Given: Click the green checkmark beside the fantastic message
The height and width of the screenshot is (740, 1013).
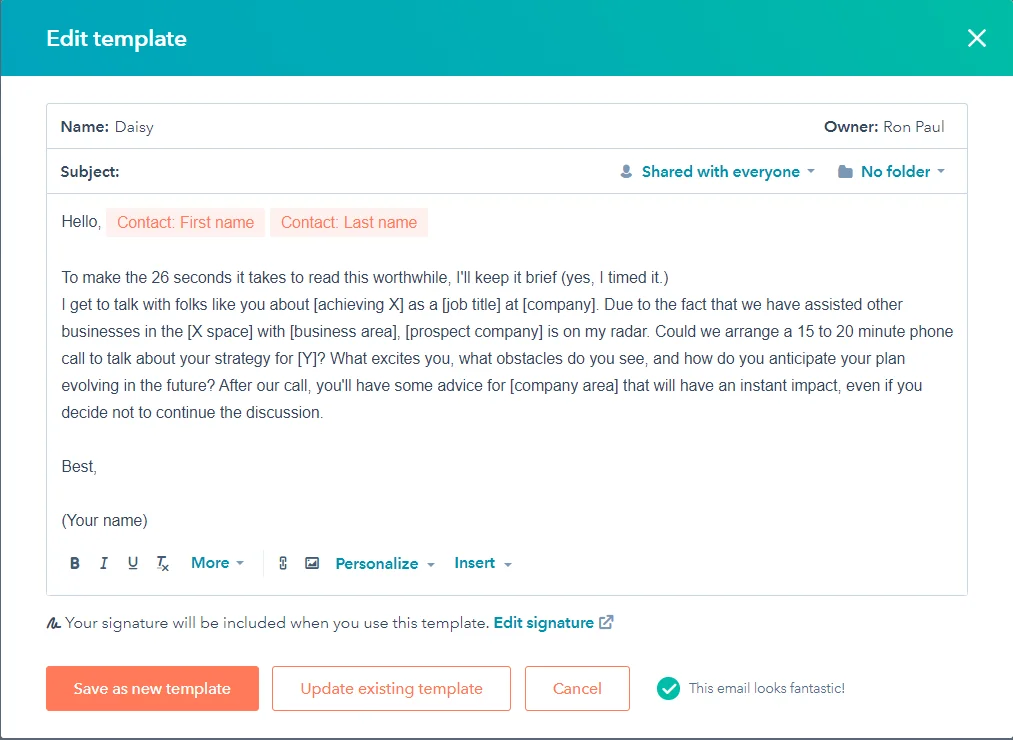Looking at the screenshot, I should coord(668,688).
